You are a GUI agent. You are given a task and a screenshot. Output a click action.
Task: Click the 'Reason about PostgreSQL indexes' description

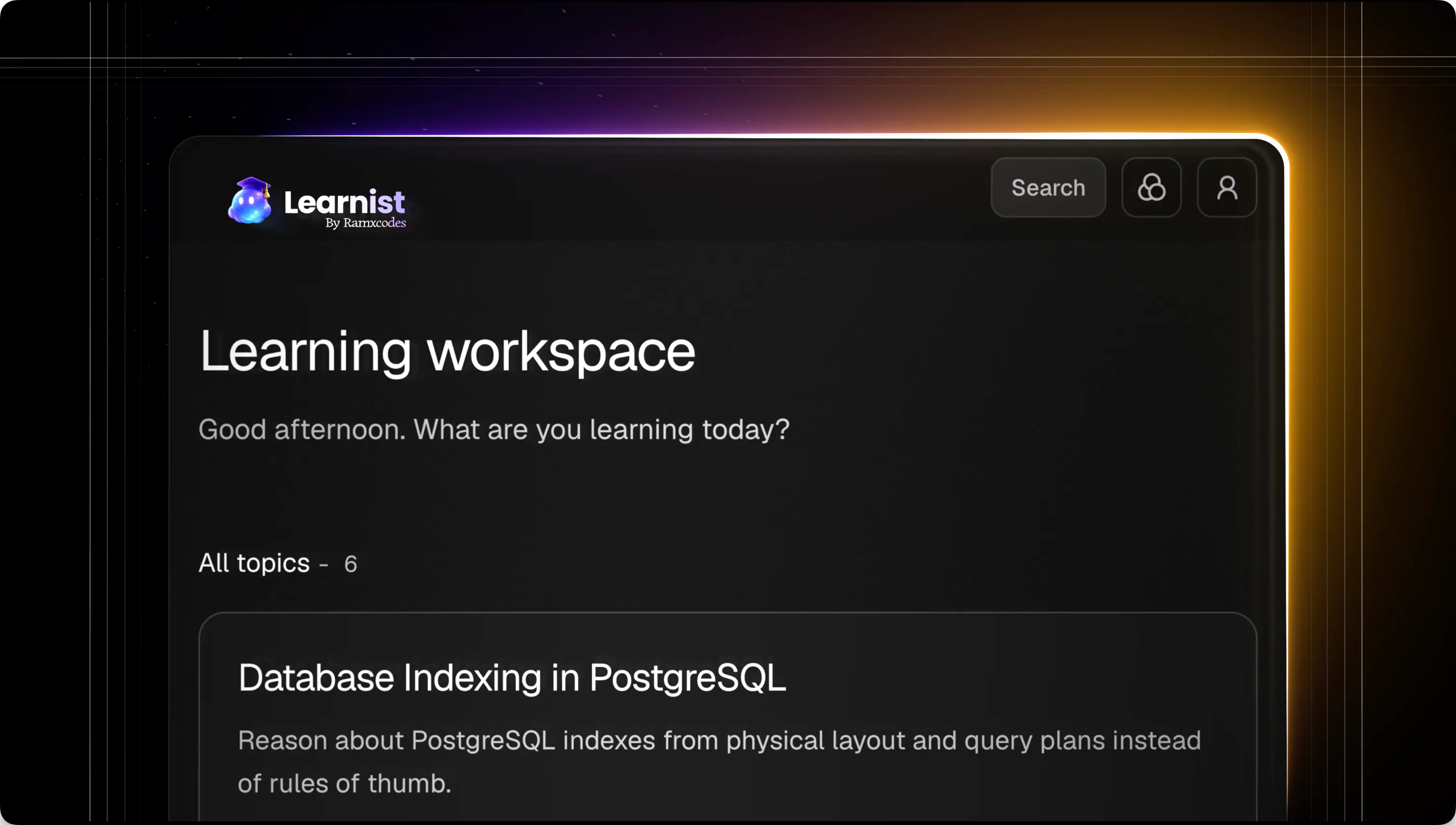click(719, 761)
